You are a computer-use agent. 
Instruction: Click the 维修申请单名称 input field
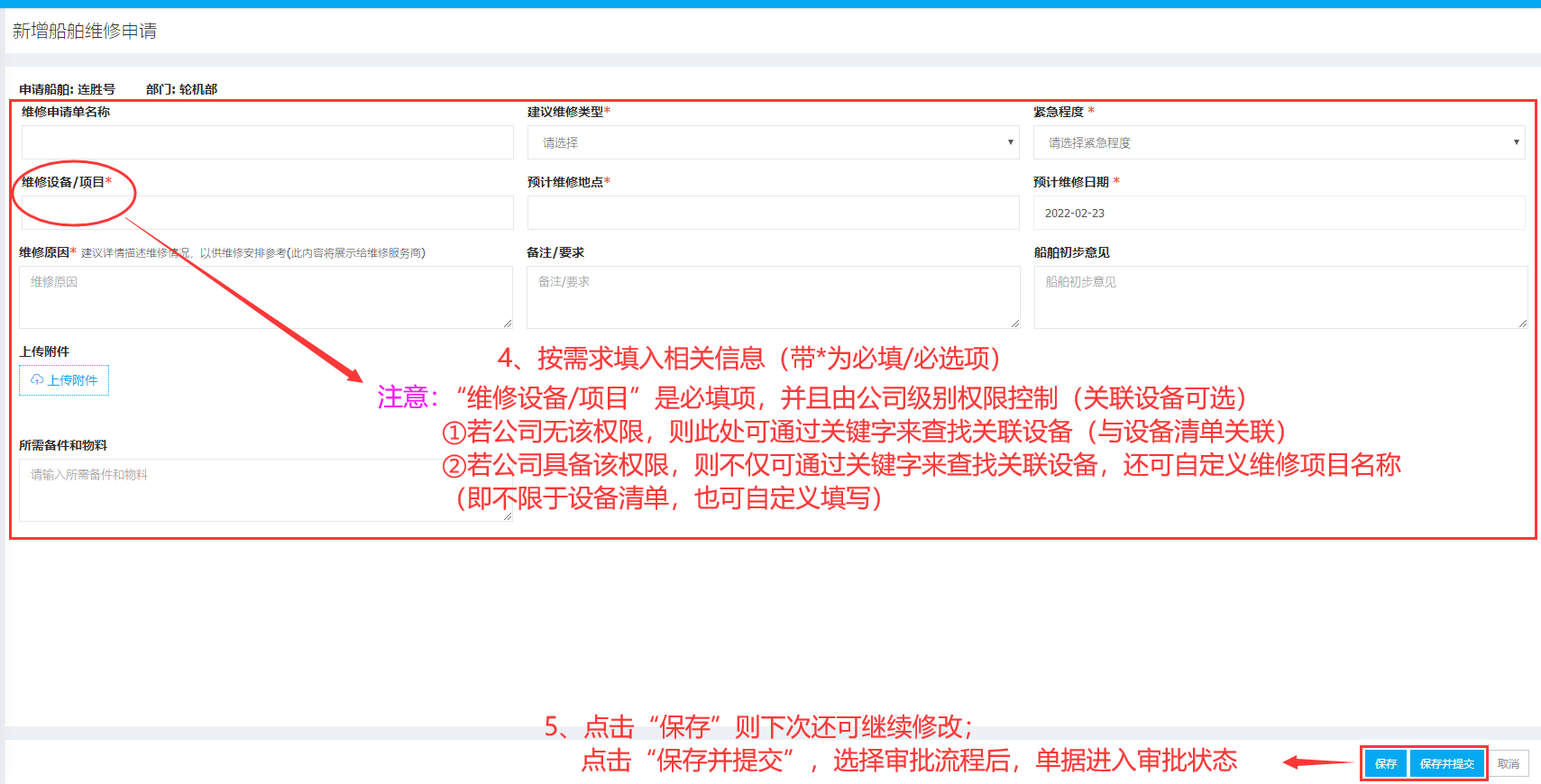[268, 142]
